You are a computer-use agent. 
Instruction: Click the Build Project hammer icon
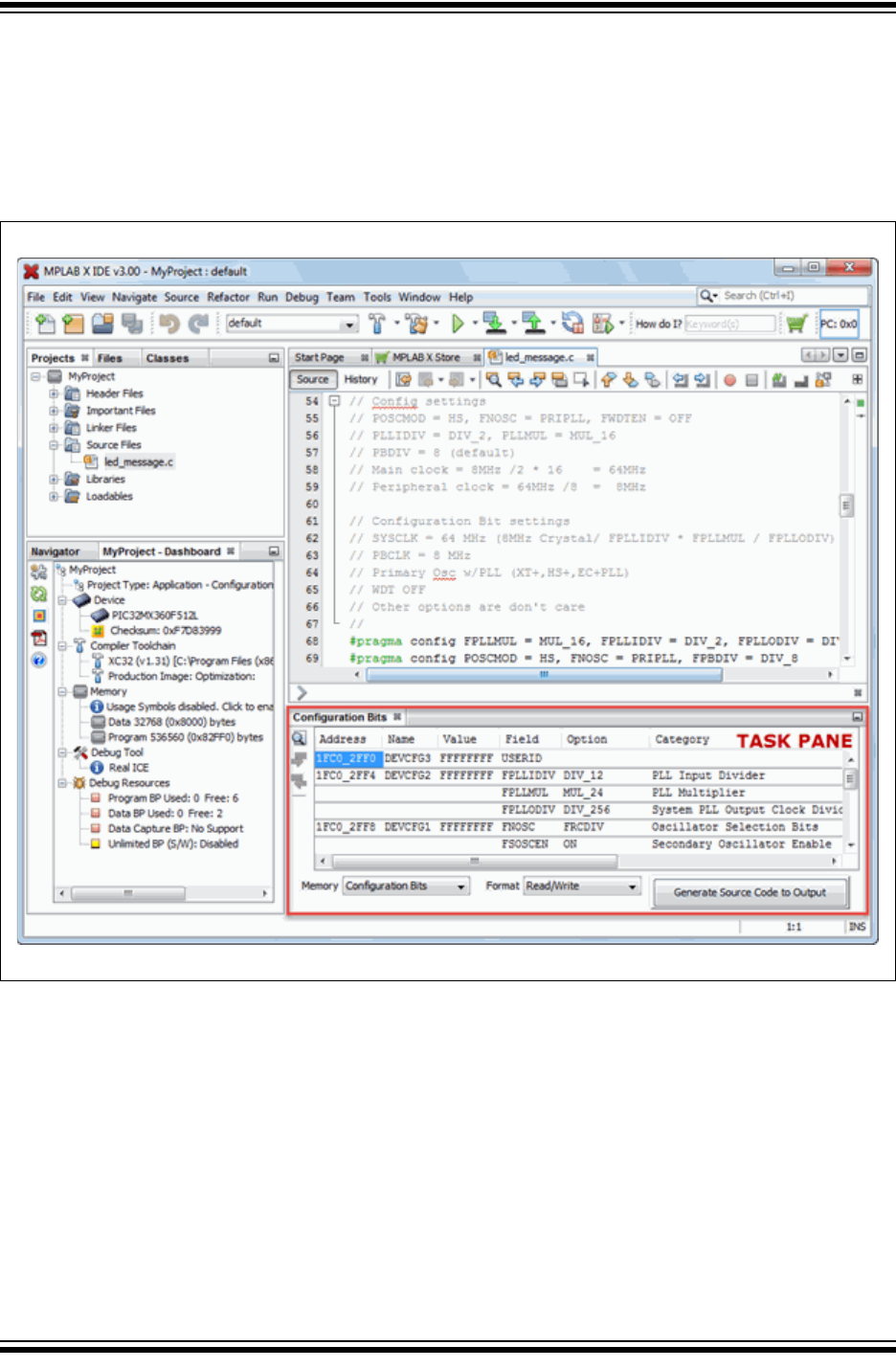(377, 324)
